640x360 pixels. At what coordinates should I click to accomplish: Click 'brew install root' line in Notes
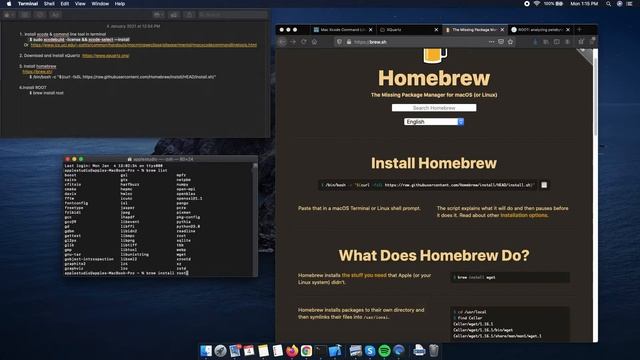(47, 93)
